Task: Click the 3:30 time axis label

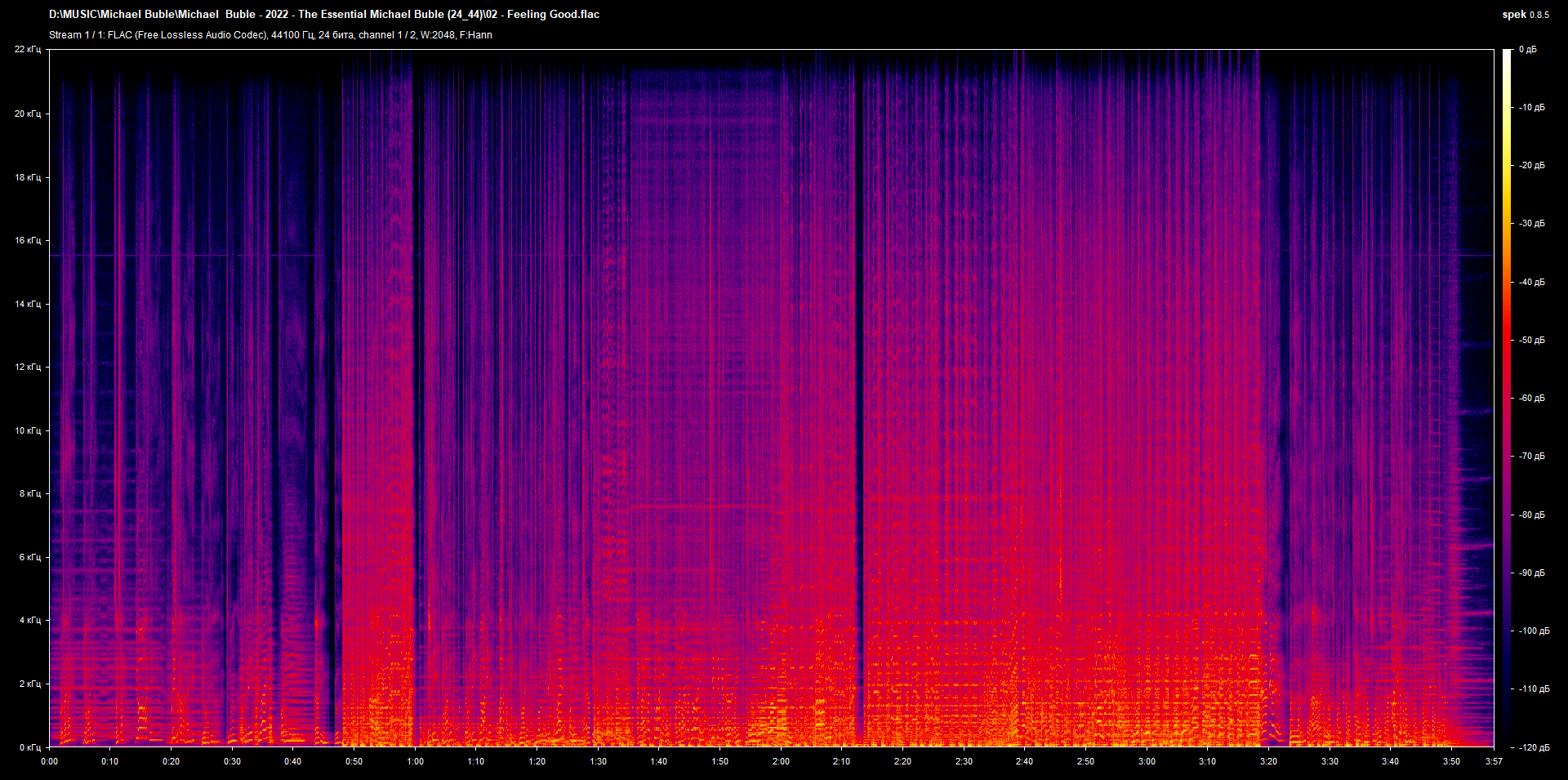Action: tap(1330, 761)
